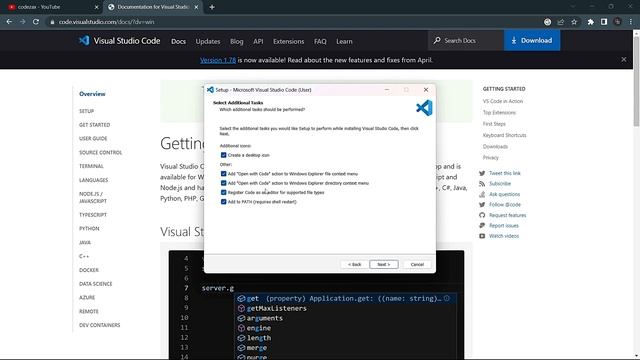Click getMaxListeners in the code suggestion list
This screenshot has width=640, height=360.
[276, 309]
